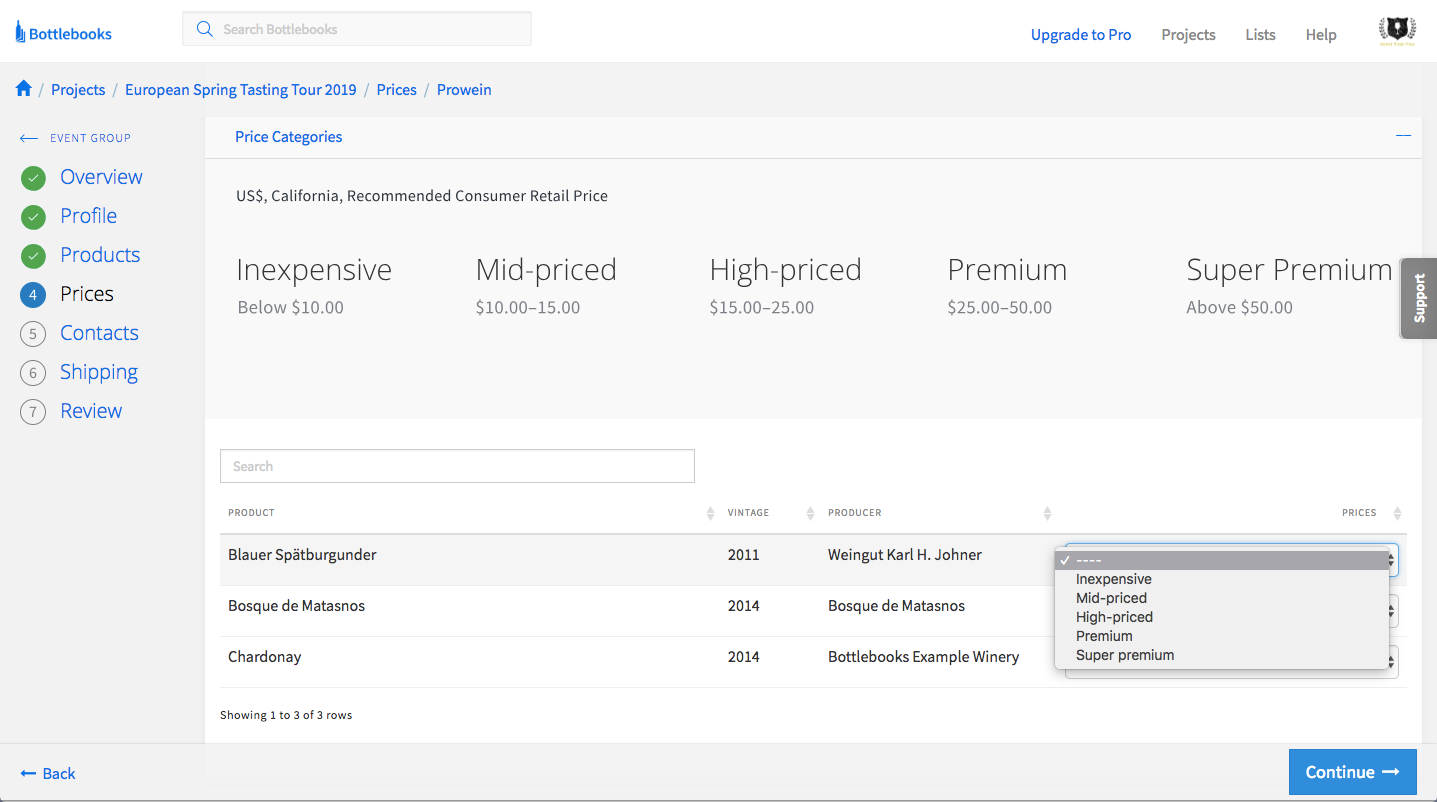Click the Price Categories panel title

pos(288,136)
